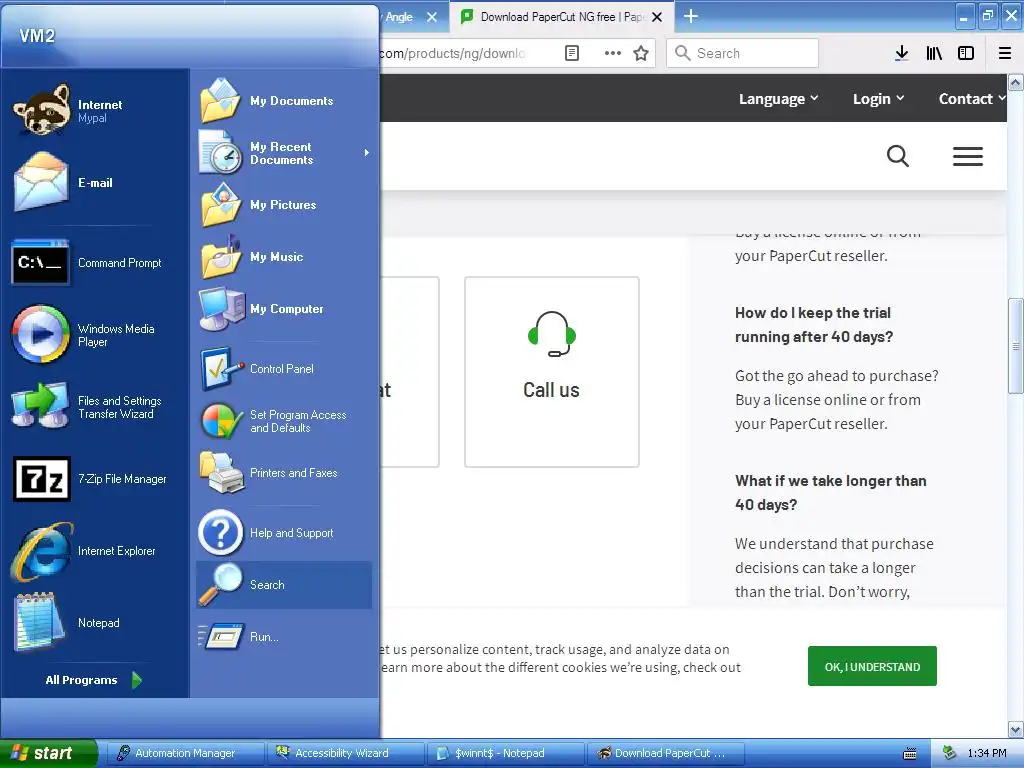Open Printers and Faxes
Viewport: 1024px width, 768px height.
click(x=283, y=473)
